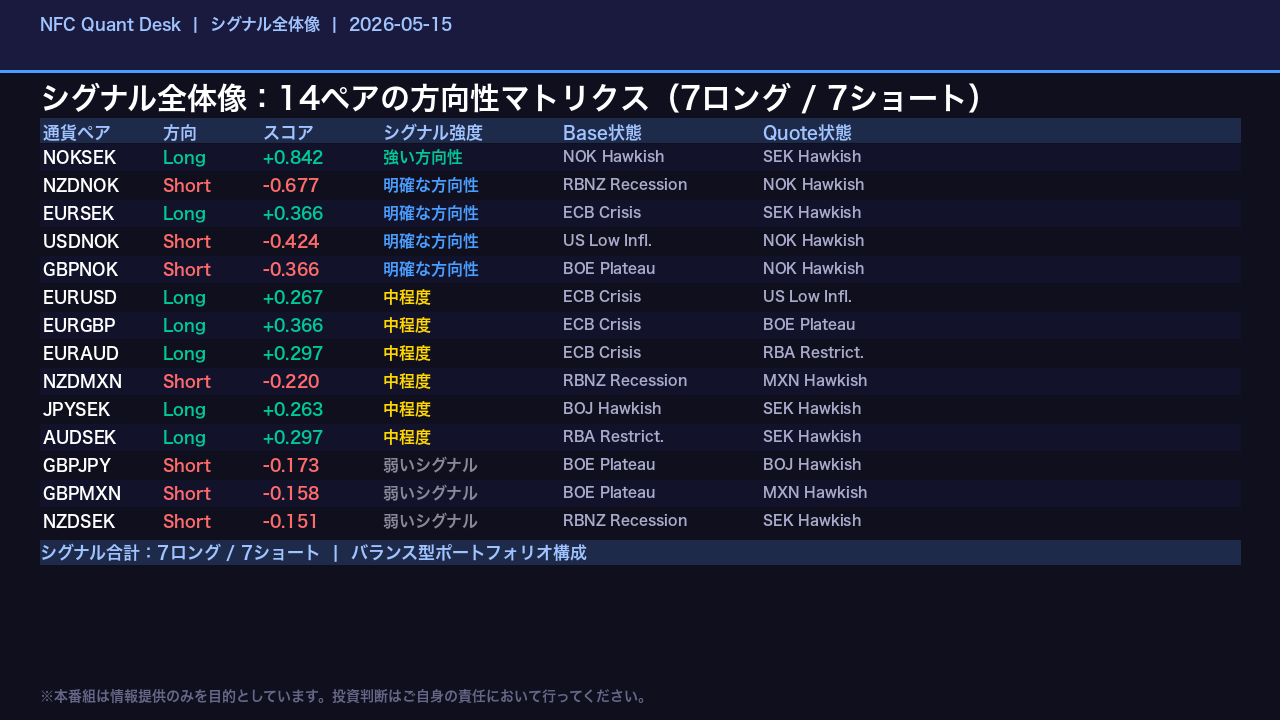Click the シグナル強度 column header
1280x720 pixels.
pos(432,132)
